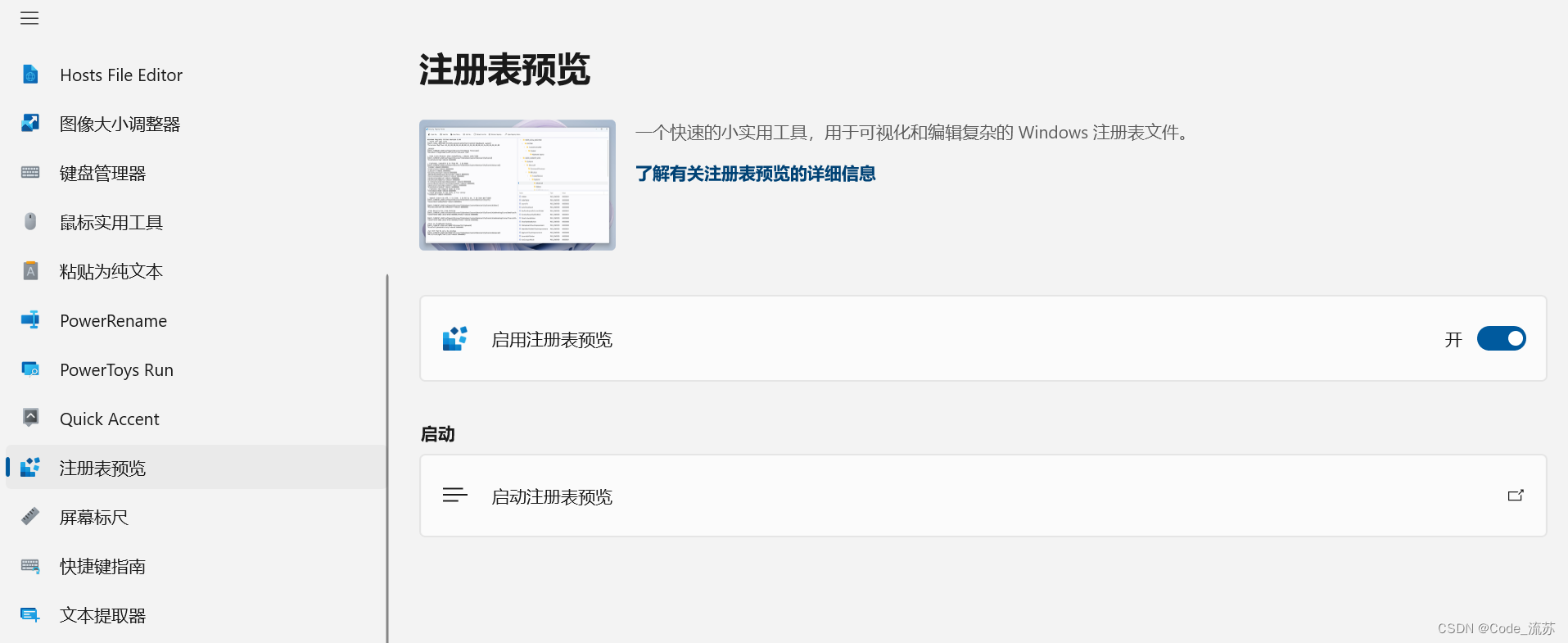The width and height of the screenshot is (1568, 643).
Task: Click the 屏幕标尺 ruler icon
Action: pos(30,517)
